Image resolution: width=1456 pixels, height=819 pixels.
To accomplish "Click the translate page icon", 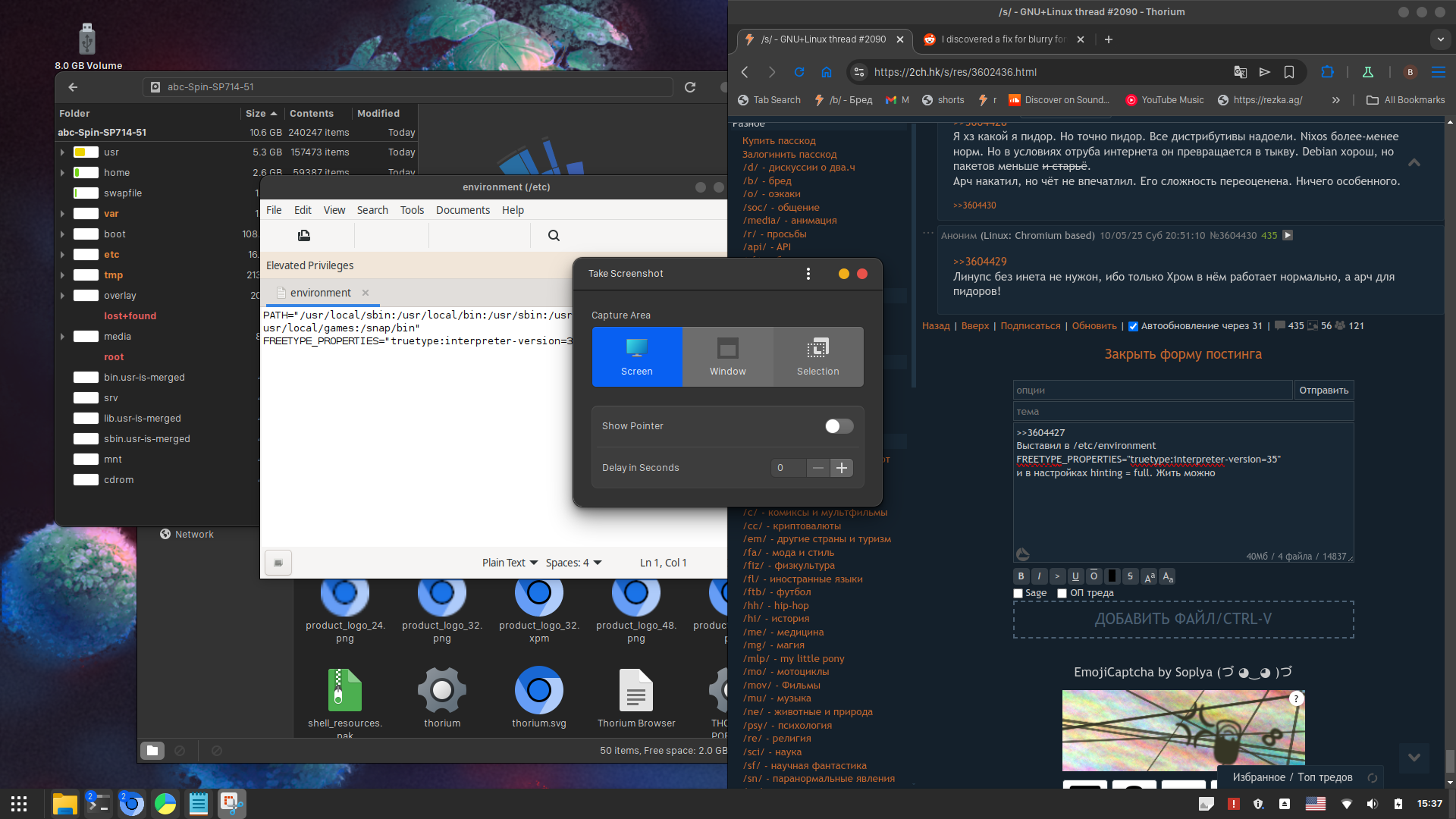I will click(1241, 72).
